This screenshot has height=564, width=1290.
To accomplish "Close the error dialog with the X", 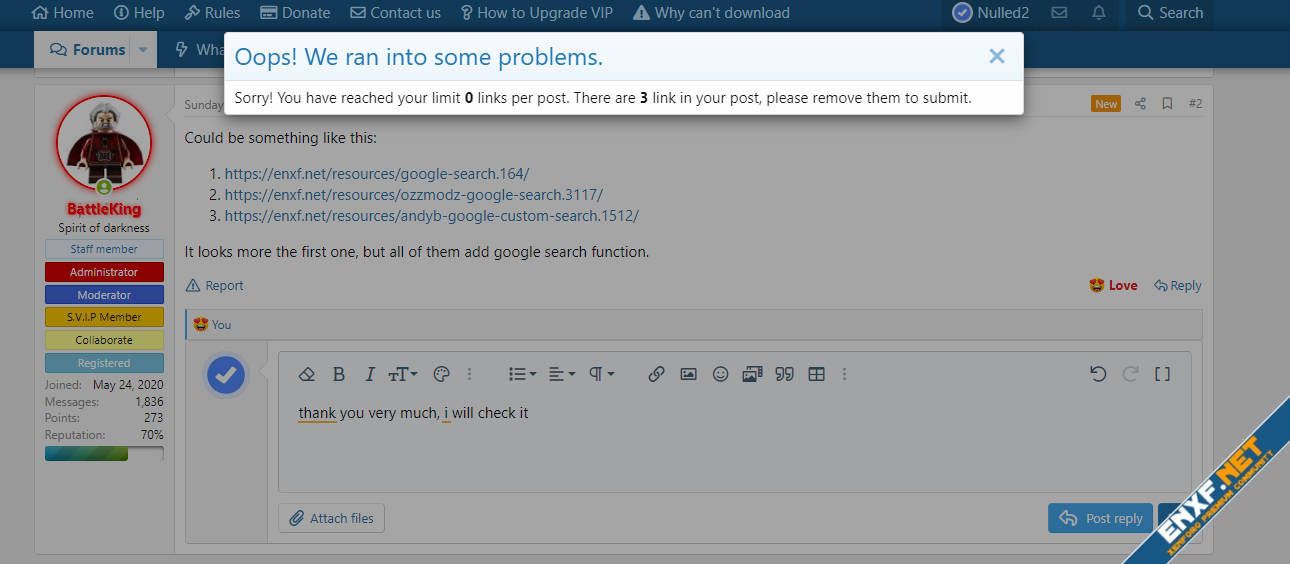I will (x=996, y=57).
